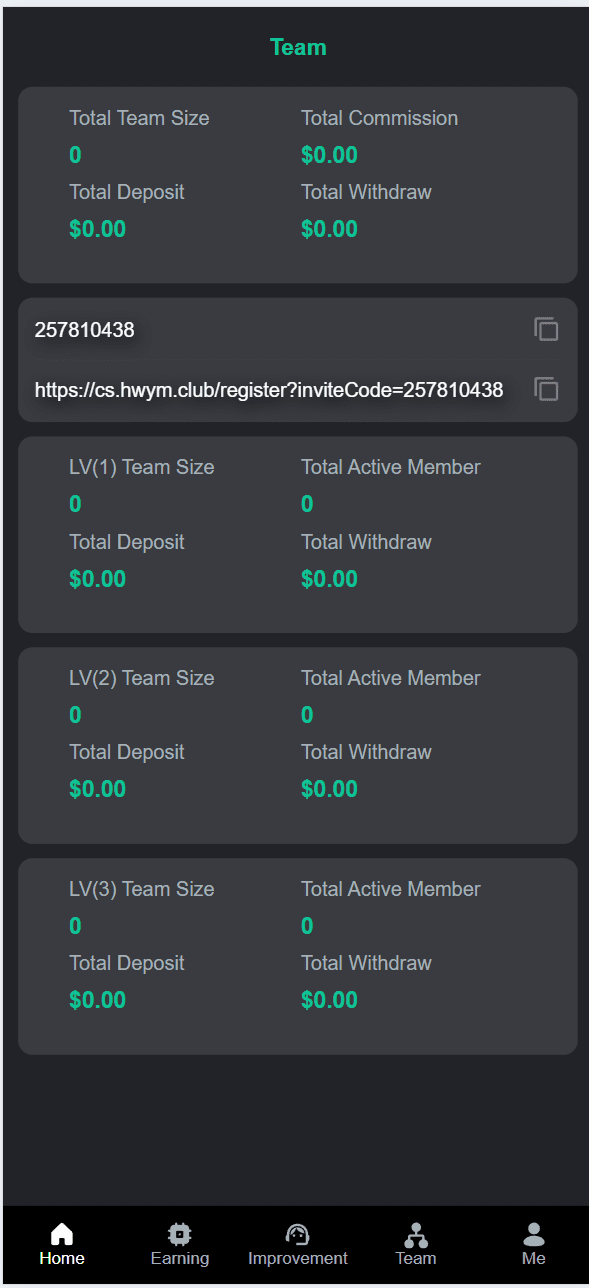Tap LV(1) Total Active Member count
589x1288 pixels.
click(307, 504)
